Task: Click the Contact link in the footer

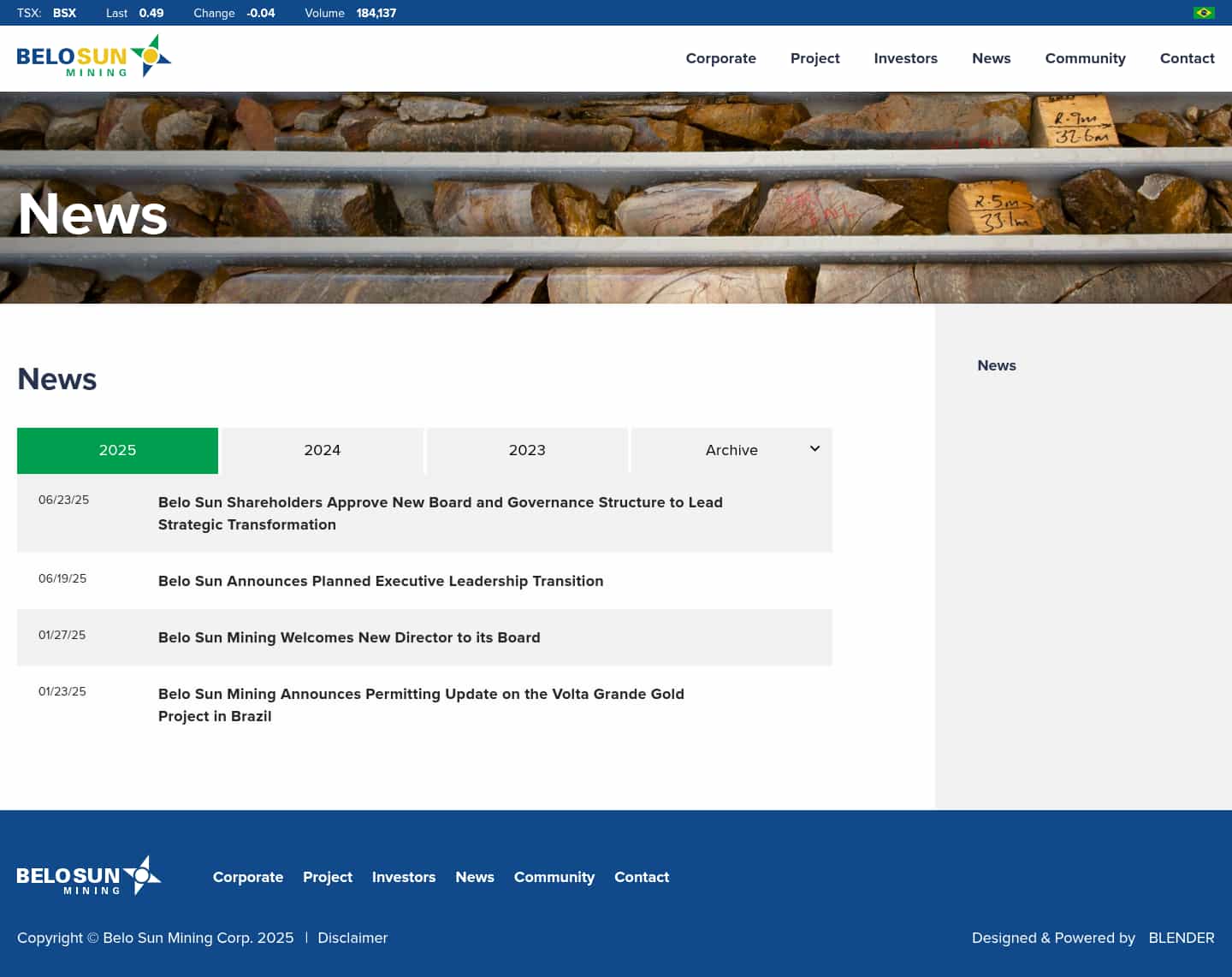Action: click(642, 877)
